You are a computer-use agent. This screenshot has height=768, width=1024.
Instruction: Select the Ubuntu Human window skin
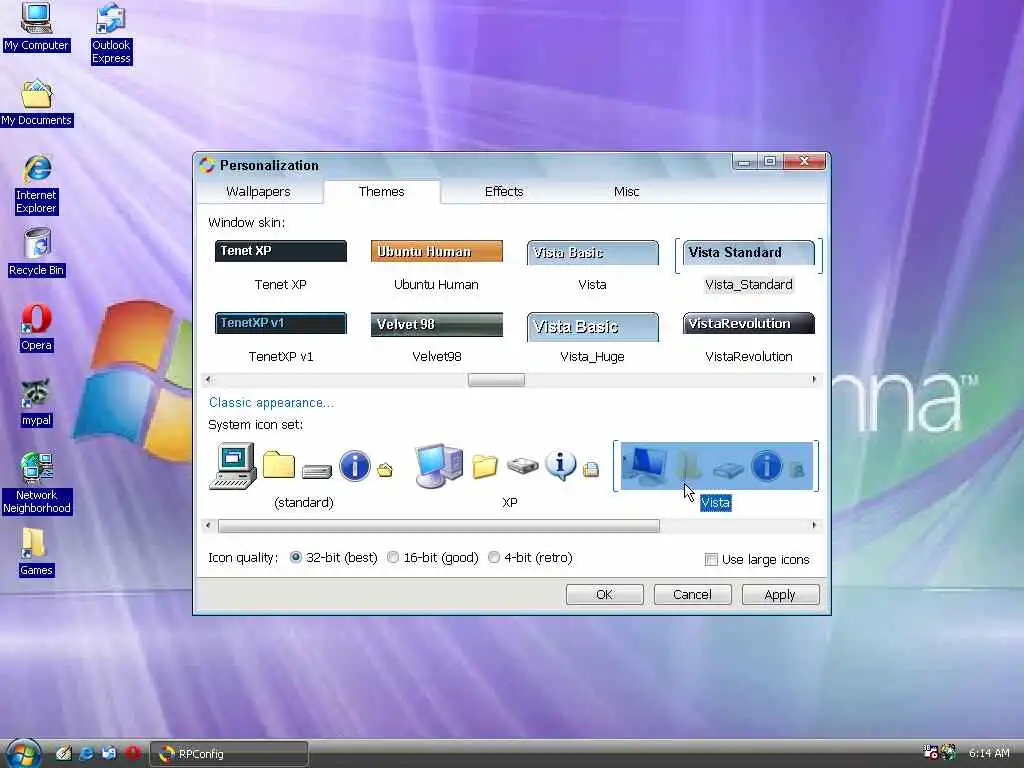[x=436, y=266]
